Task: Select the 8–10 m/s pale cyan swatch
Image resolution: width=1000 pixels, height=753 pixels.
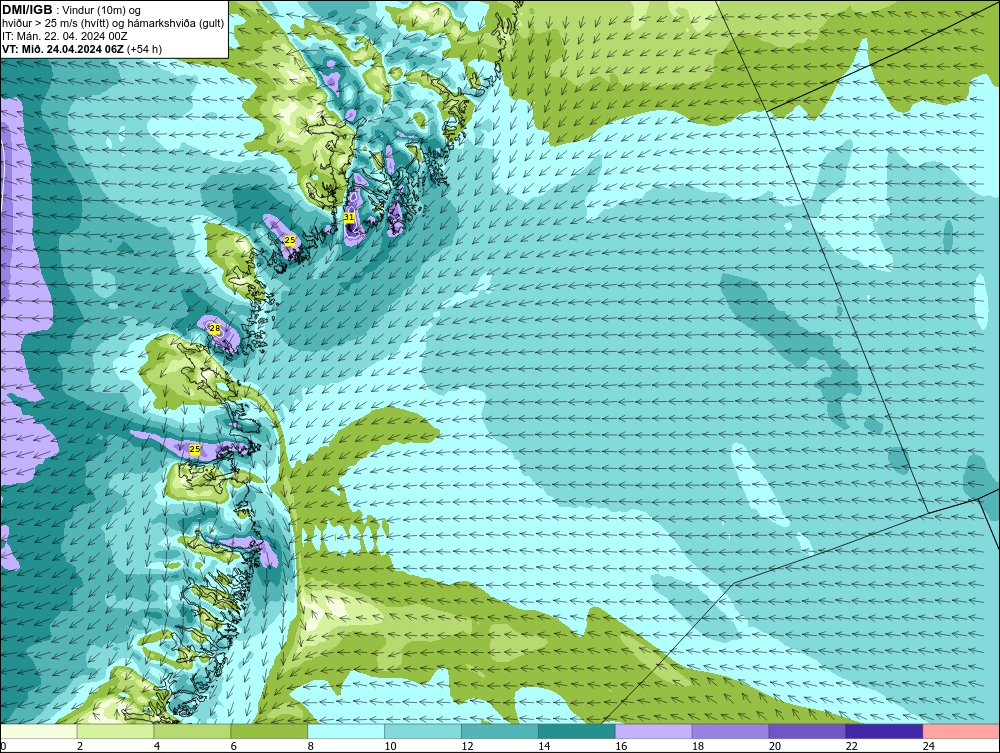Action: click(x=346, y=731)
